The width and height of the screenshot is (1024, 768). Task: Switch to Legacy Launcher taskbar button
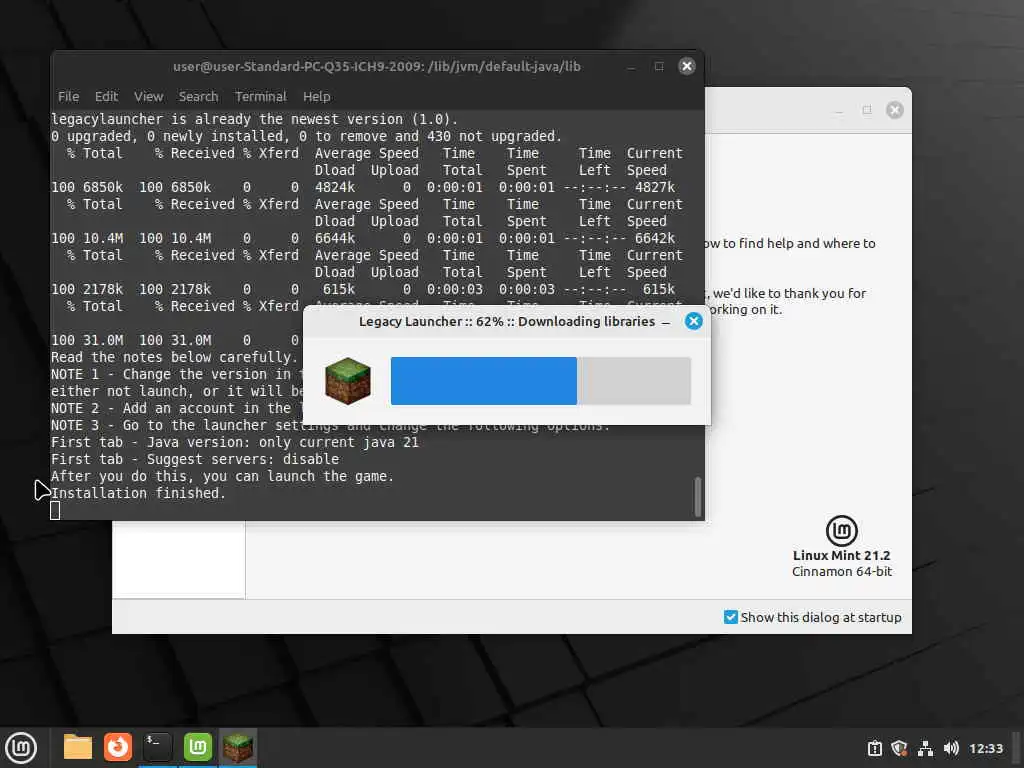238,747
